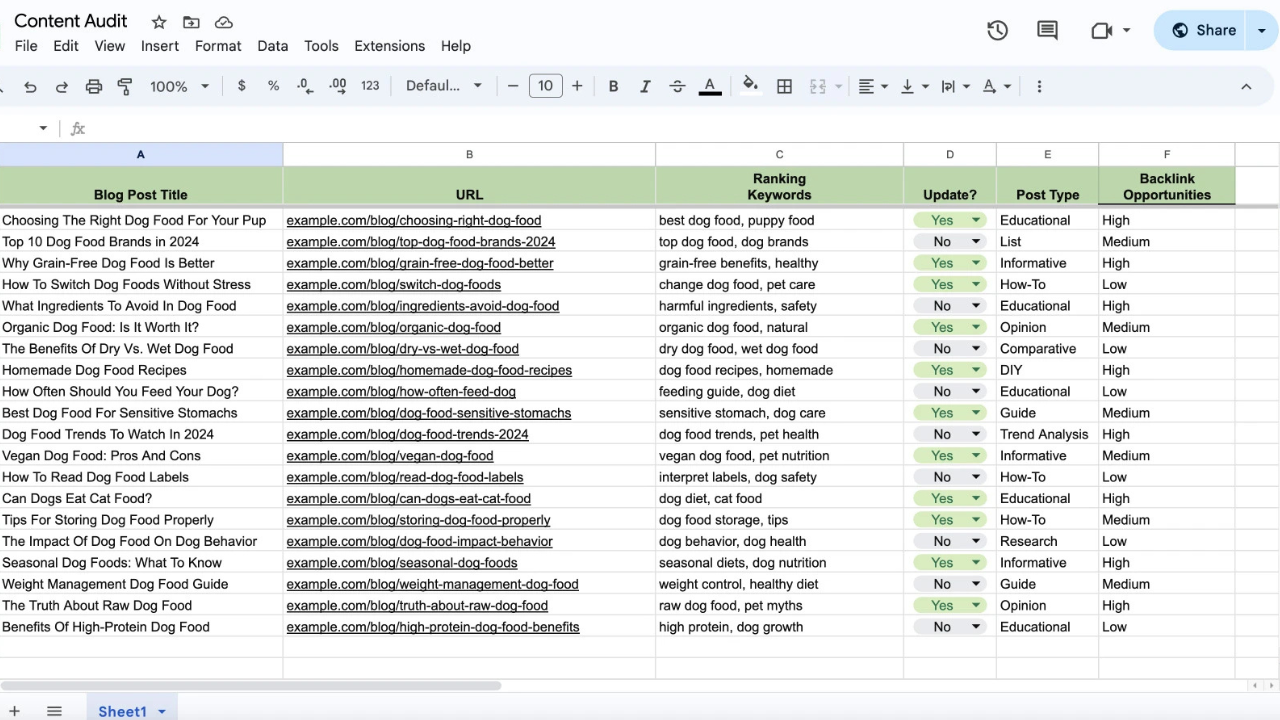
Task: Open the font family dropdown
Action: coord(444,86)
